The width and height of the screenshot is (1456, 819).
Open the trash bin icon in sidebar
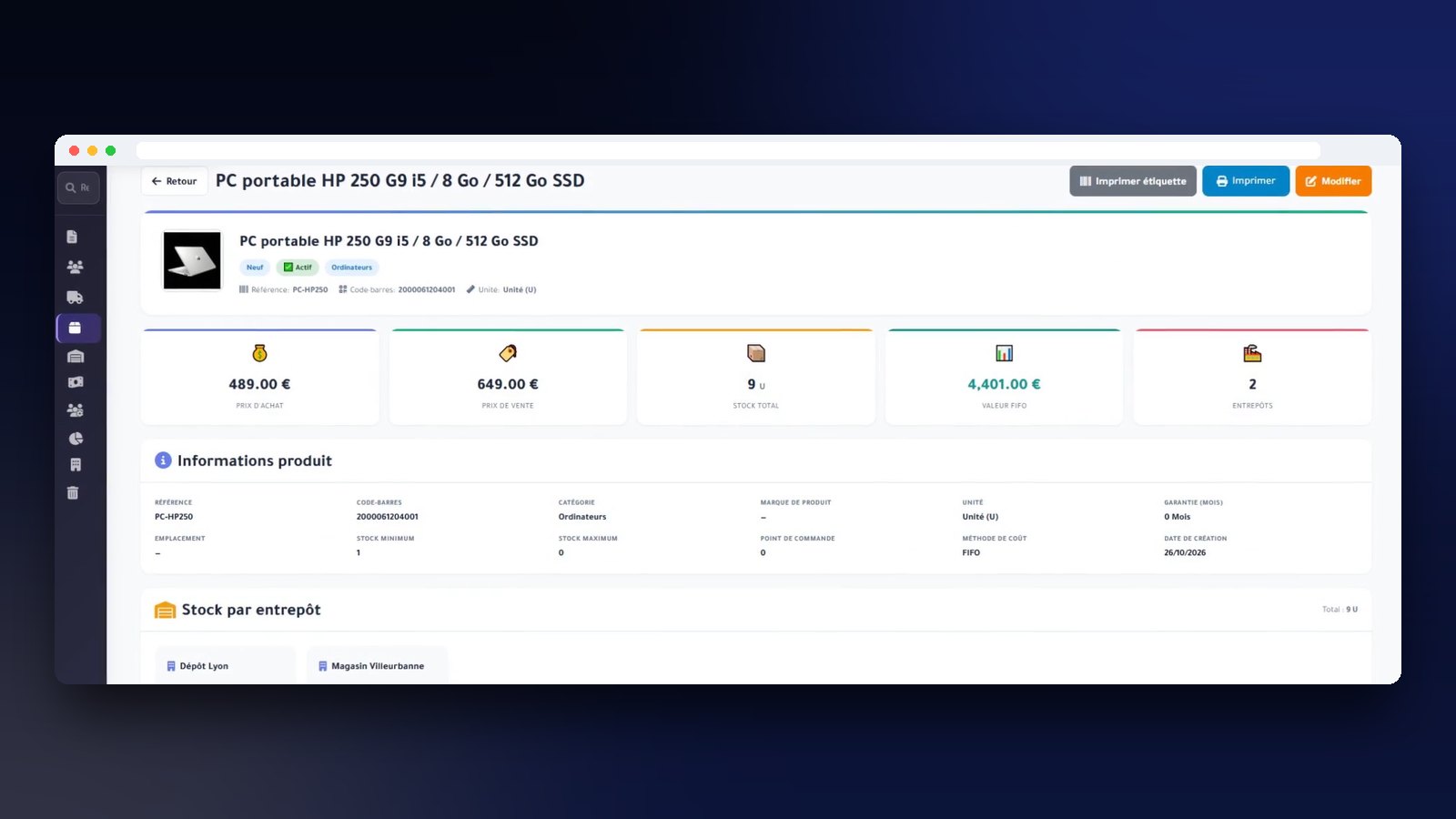coord(73,493)
